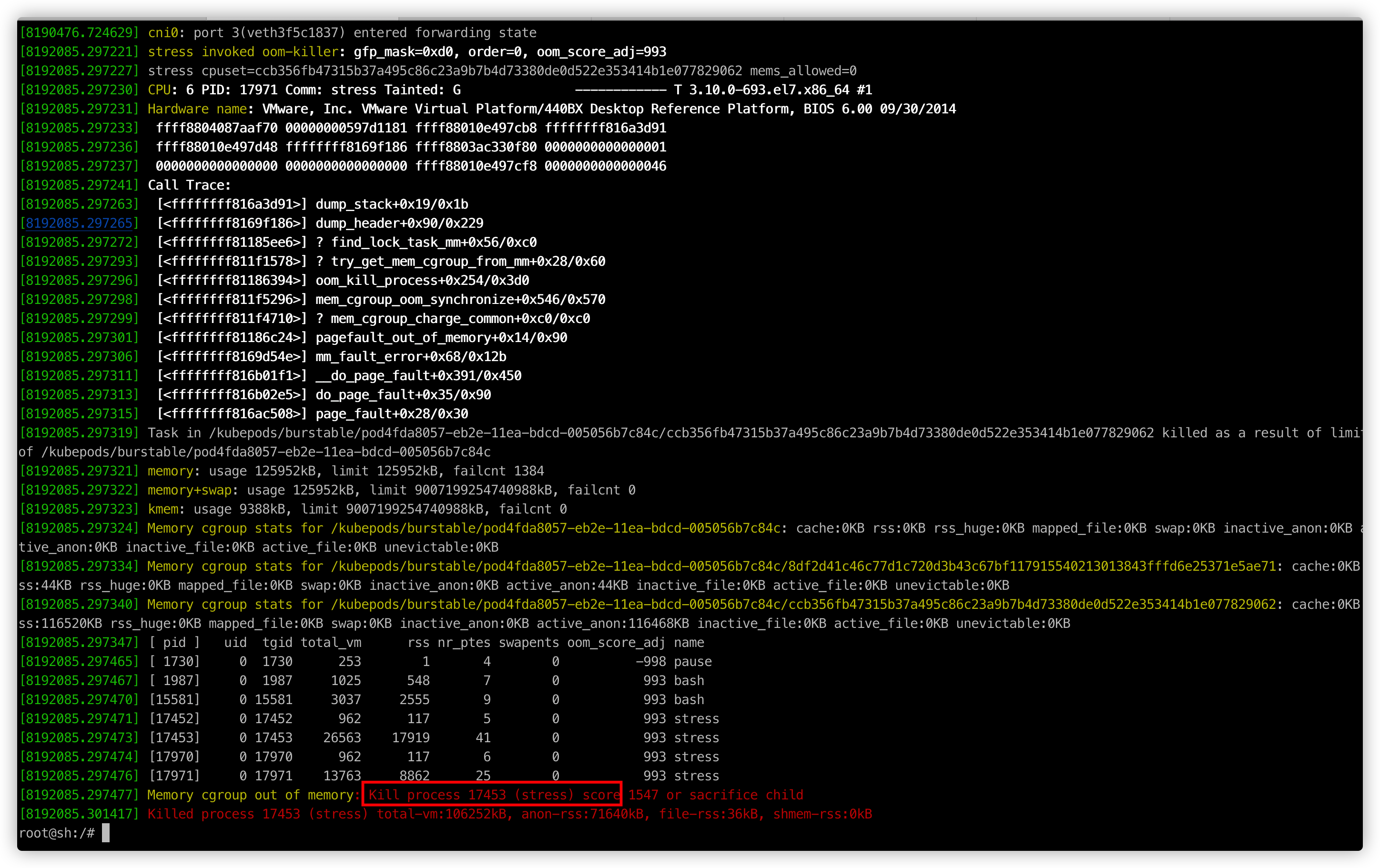This screenshot has height=868, width=1380.
Task: Click 'pagefault_out_of_memory+0x14/0x90' trace entry
Action: coord(441,337)
